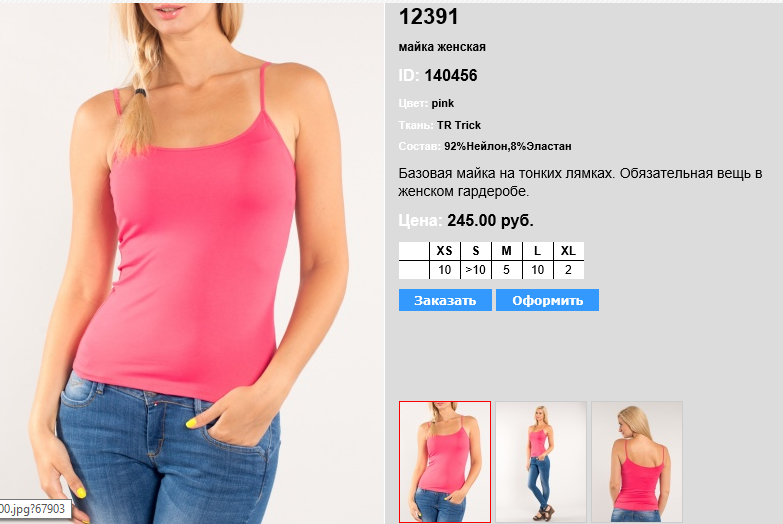This screenshot has width=783, height=524.
Task: Show the back view thumbnail
Action: (637, 462)
